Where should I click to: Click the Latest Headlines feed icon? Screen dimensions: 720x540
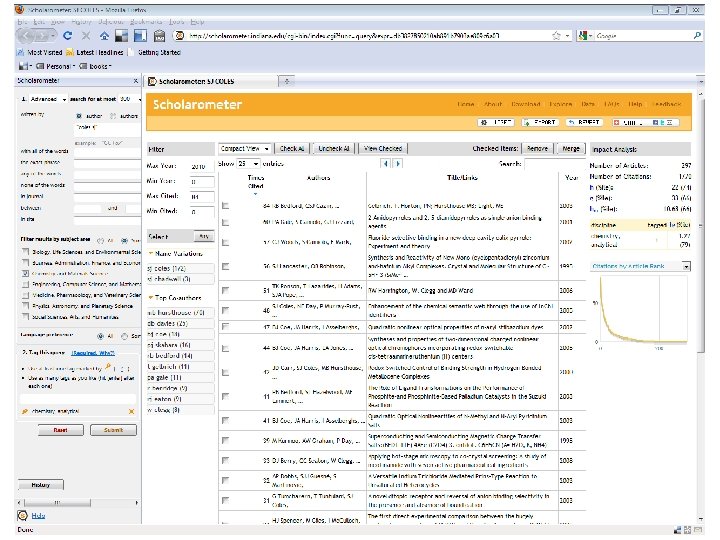click(x=70, y=52)
